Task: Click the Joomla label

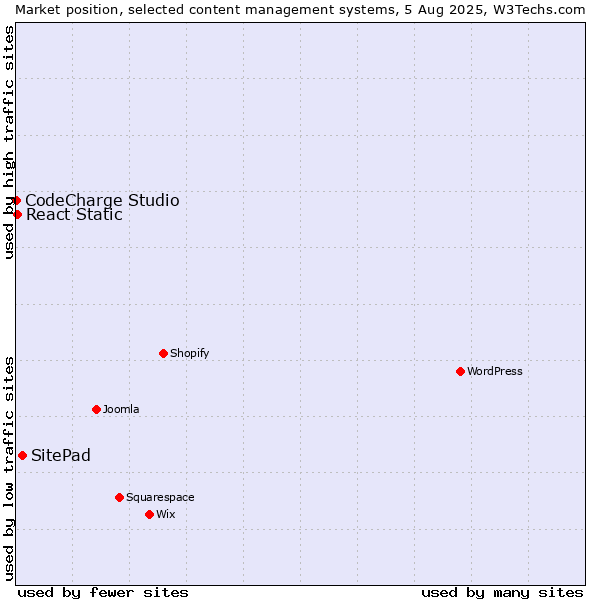Action: coord(121,409)
